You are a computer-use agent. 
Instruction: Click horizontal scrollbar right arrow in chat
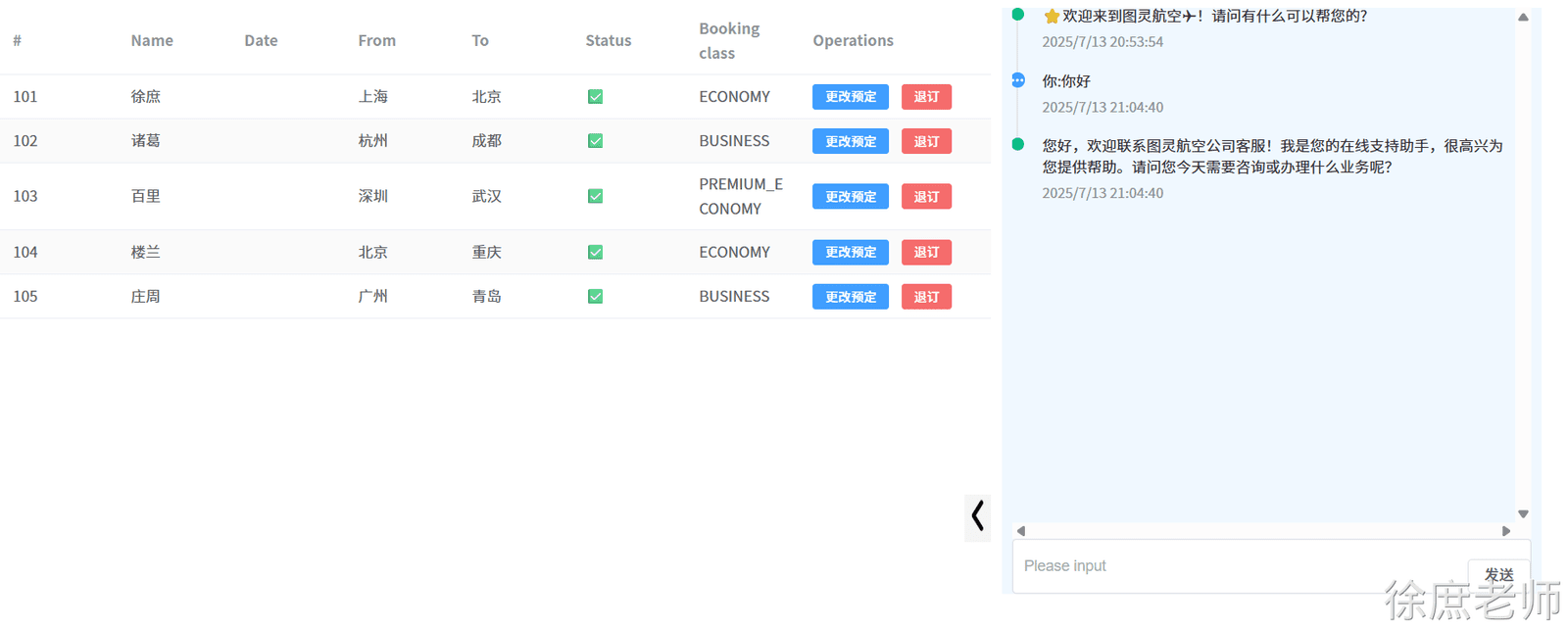(1506, 531)
